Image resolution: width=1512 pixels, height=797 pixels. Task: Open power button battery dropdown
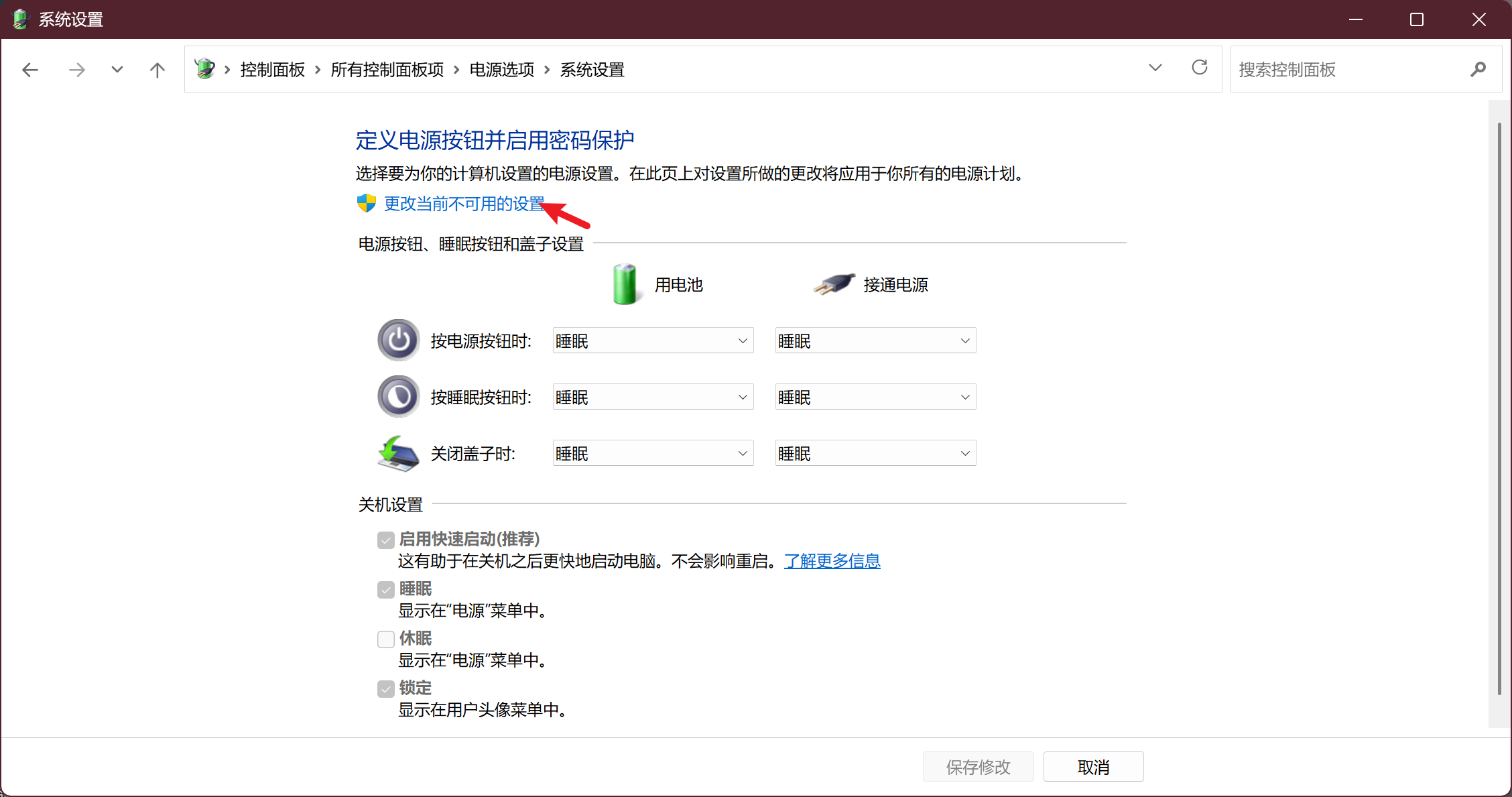(x=653, y=341)
